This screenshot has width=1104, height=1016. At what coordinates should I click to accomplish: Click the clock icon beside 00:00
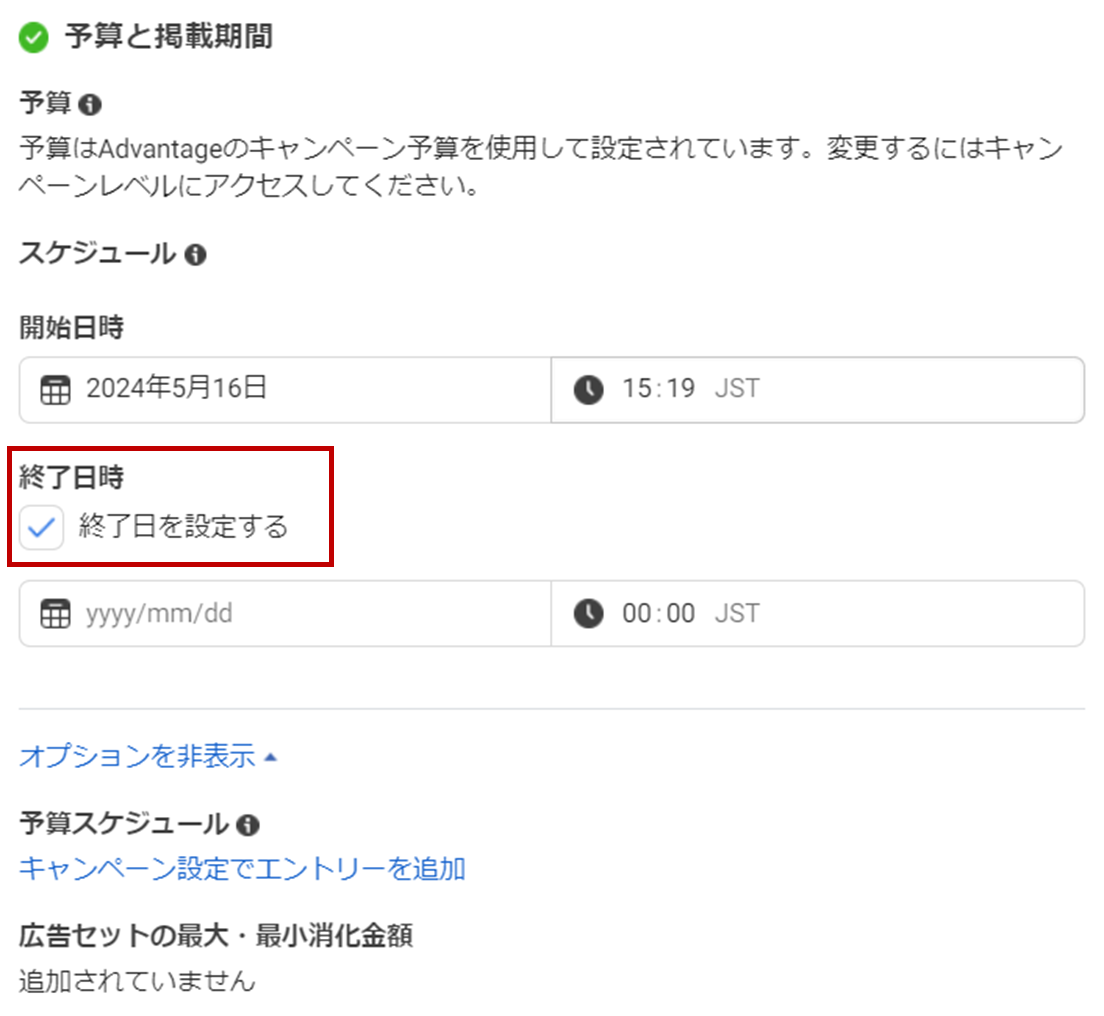point(589,613)
